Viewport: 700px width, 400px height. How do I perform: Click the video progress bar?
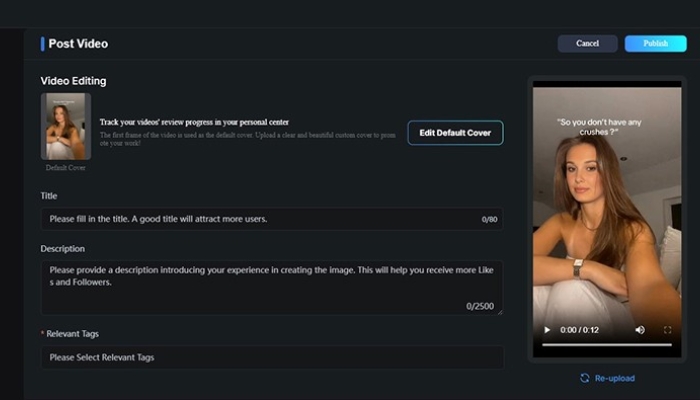(606, 345)
